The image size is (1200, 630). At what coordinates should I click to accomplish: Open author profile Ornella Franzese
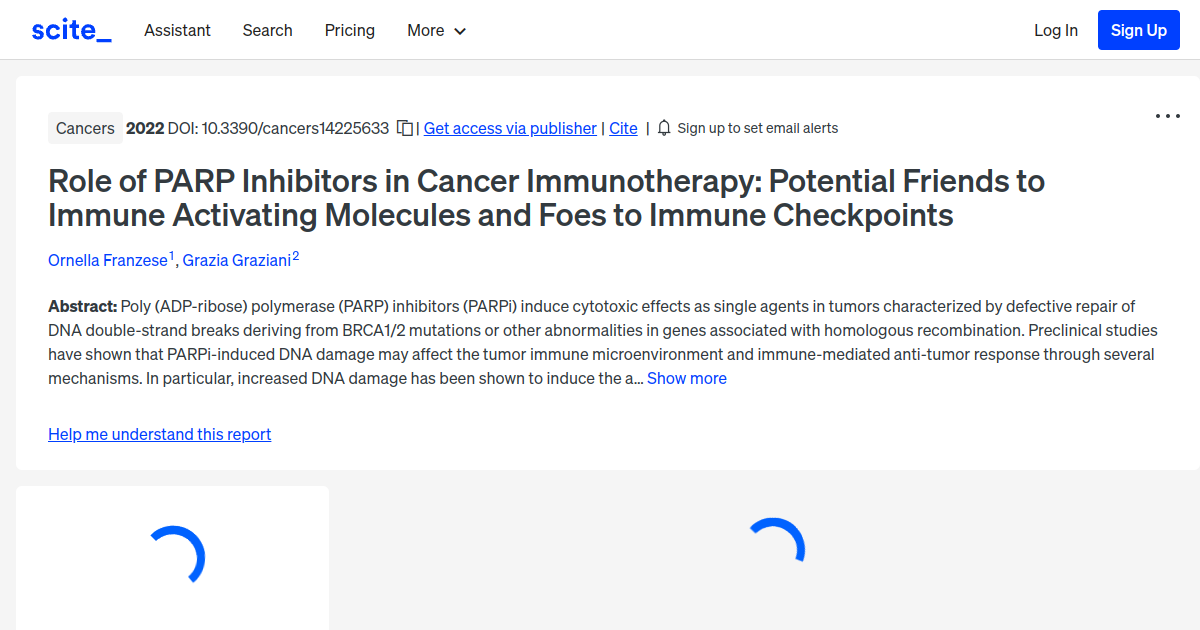click(108, 260)
